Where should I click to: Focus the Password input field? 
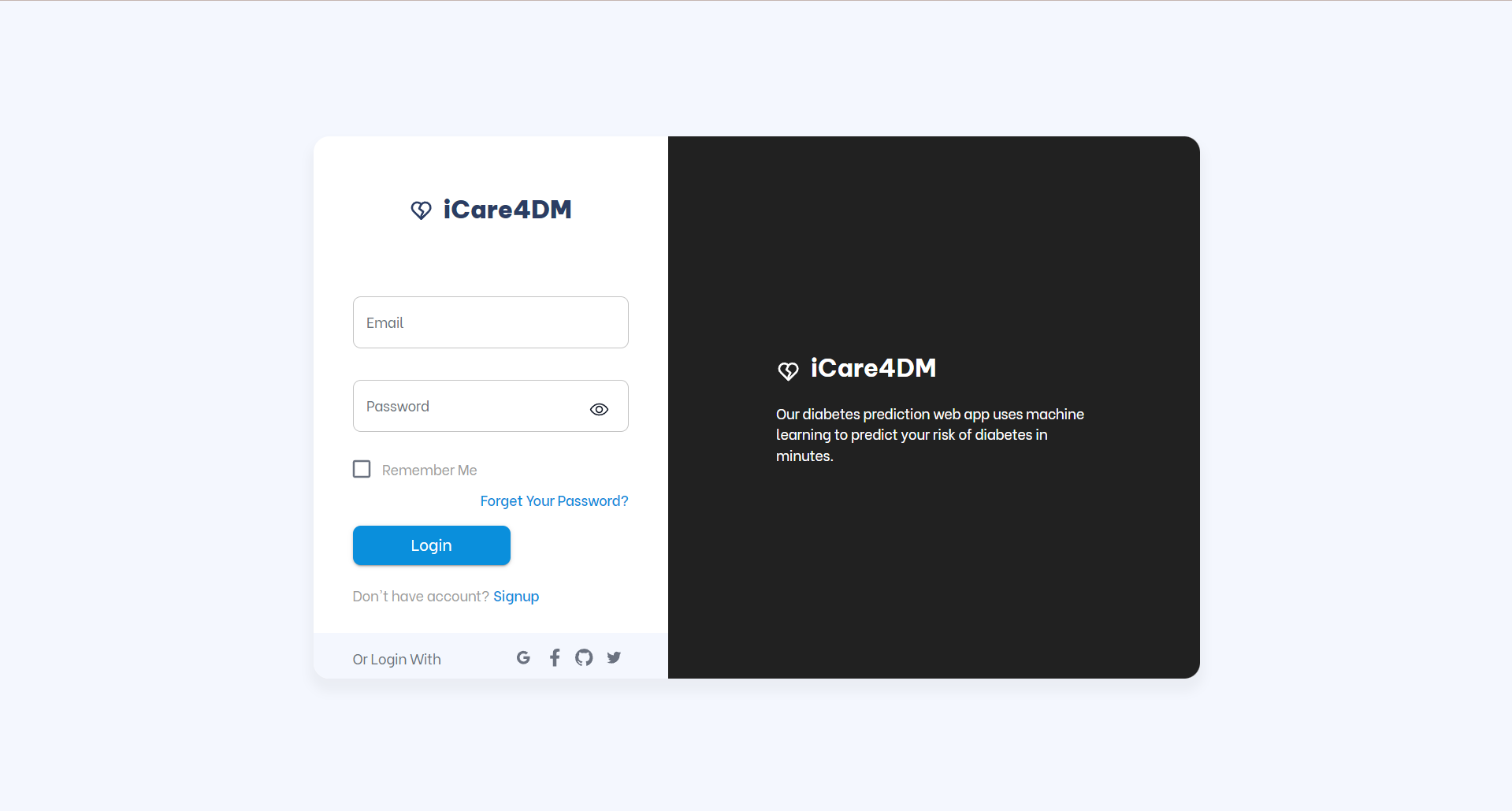coord(473,406)
